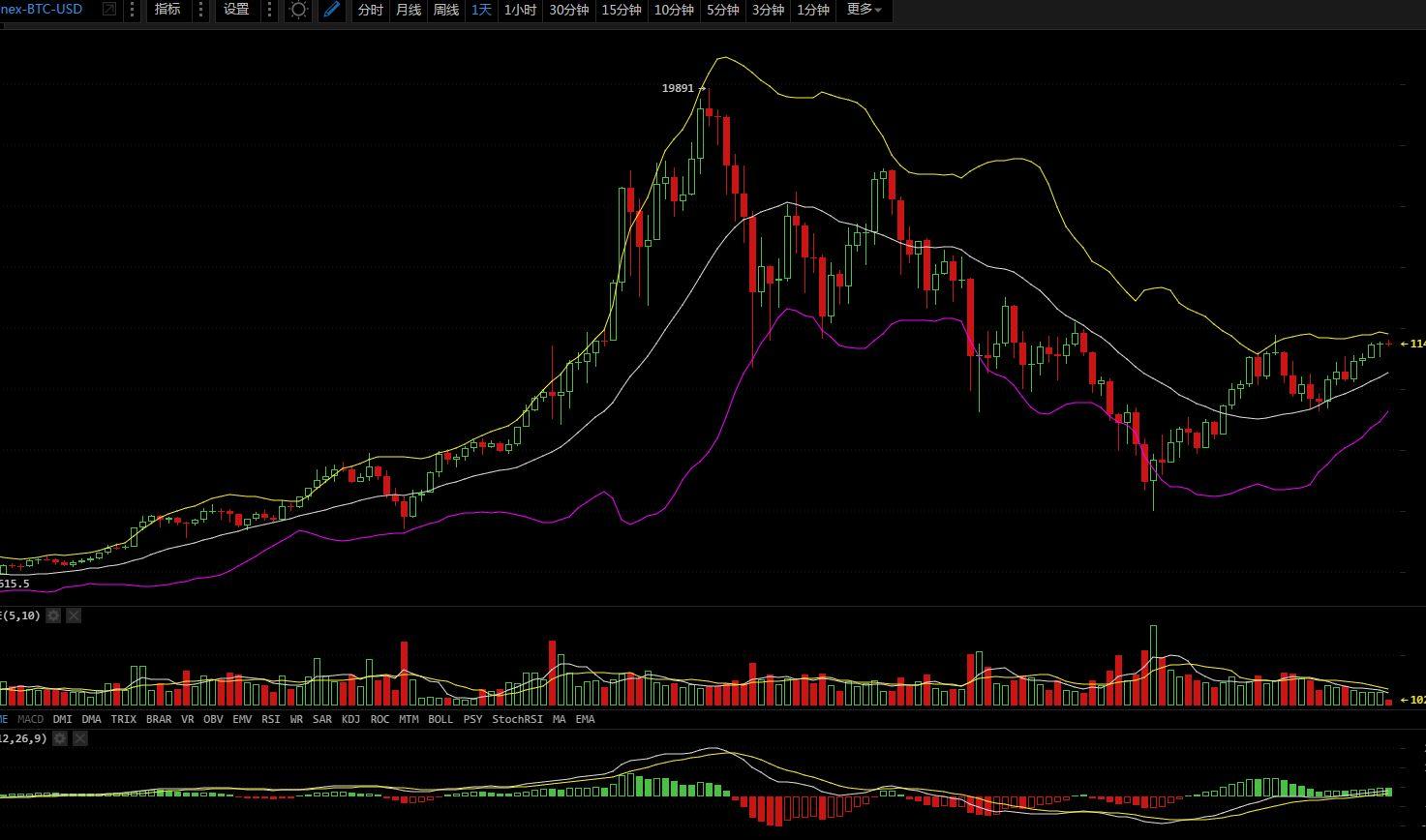Screen dimensions: 1426x840
Task: Open the vertical dots menu left of 指标
Action: pyautogui.click(x=133, y=10)
